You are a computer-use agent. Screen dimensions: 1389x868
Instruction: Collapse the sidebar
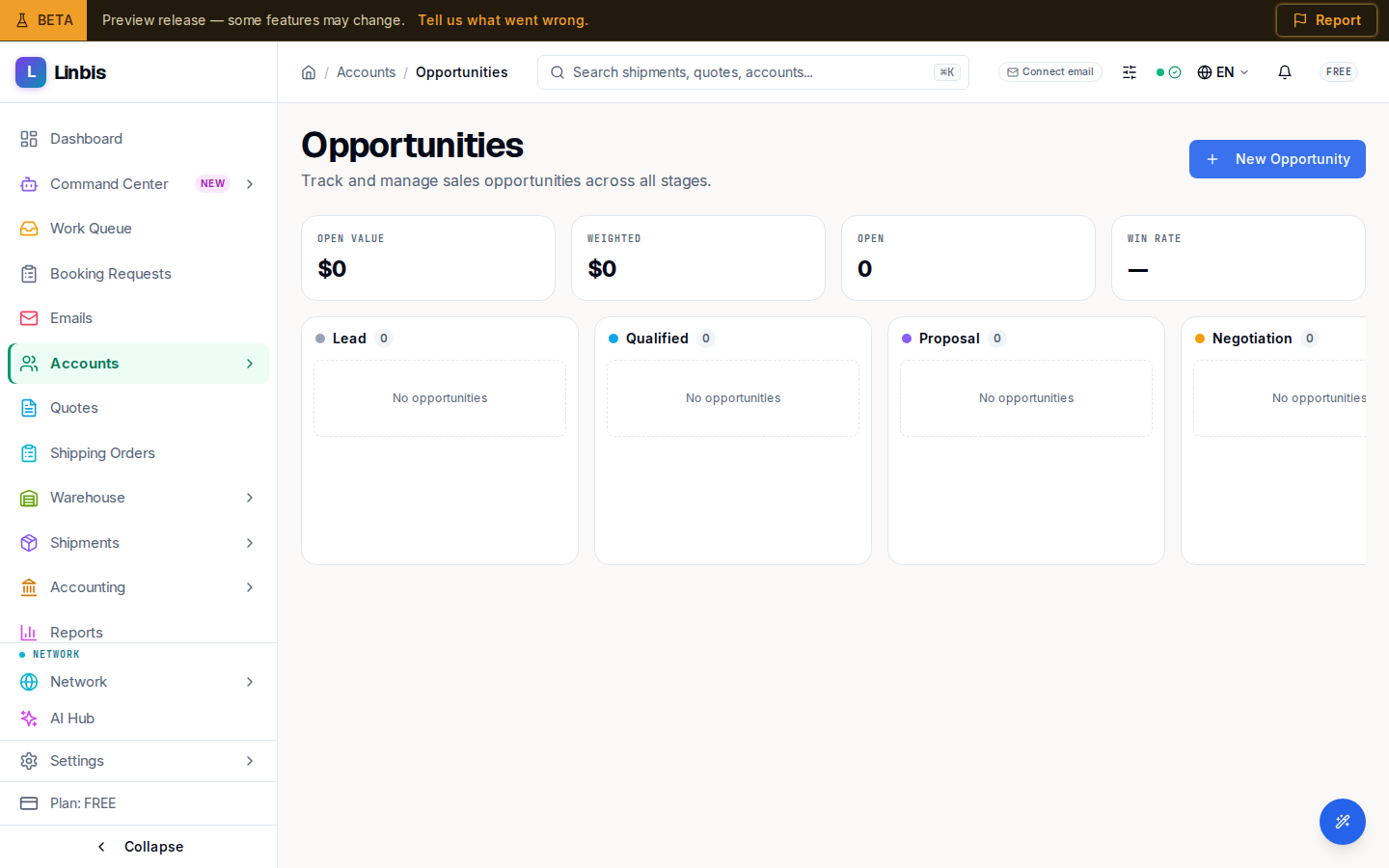139,847
